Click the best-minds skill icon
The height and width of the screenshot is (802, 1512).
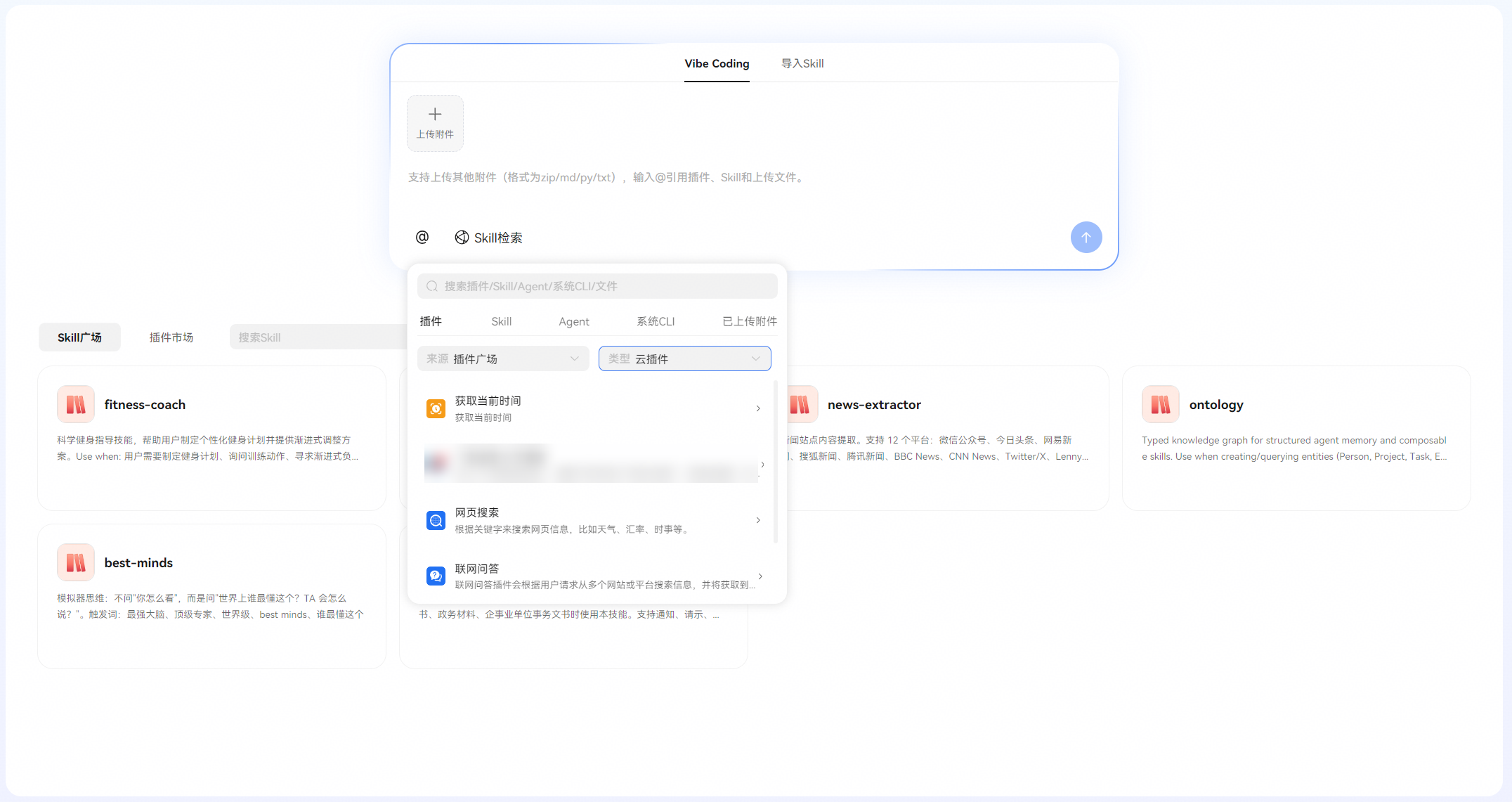coord(76,562)
